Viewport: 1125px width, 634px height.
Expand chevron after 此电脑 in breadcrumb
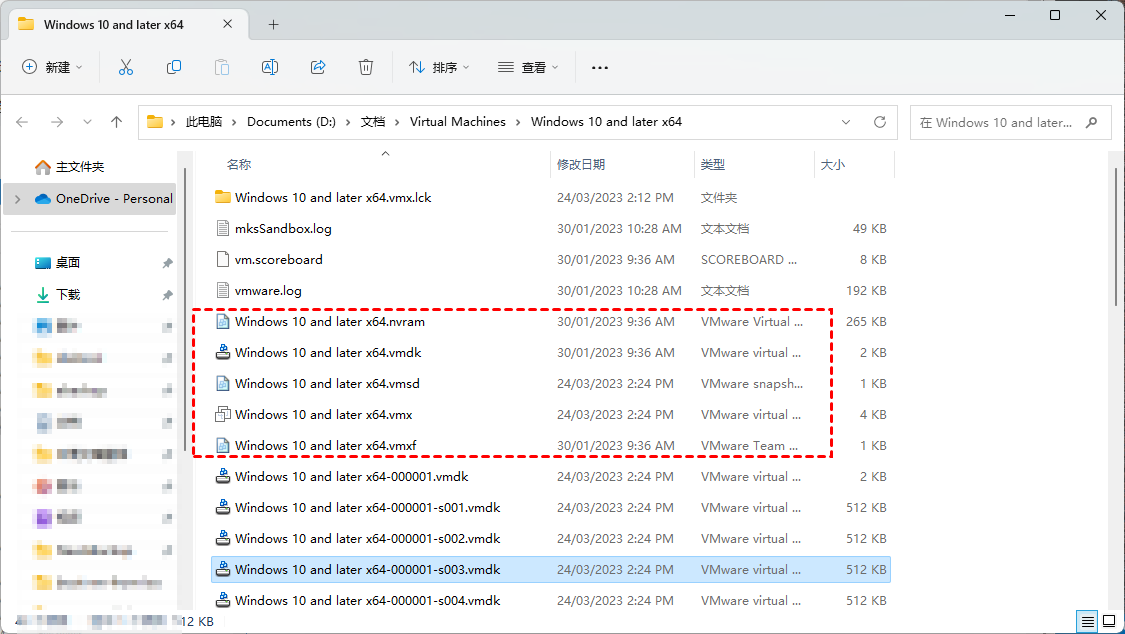tap(235, 122)
